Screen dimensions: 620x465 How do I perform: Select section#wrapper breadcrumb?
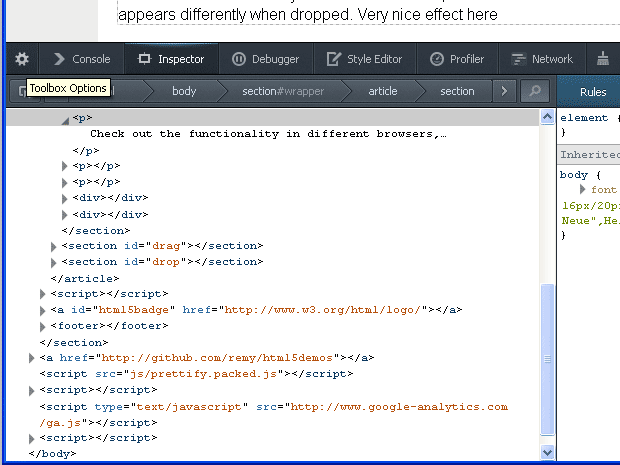click(283, 91)
